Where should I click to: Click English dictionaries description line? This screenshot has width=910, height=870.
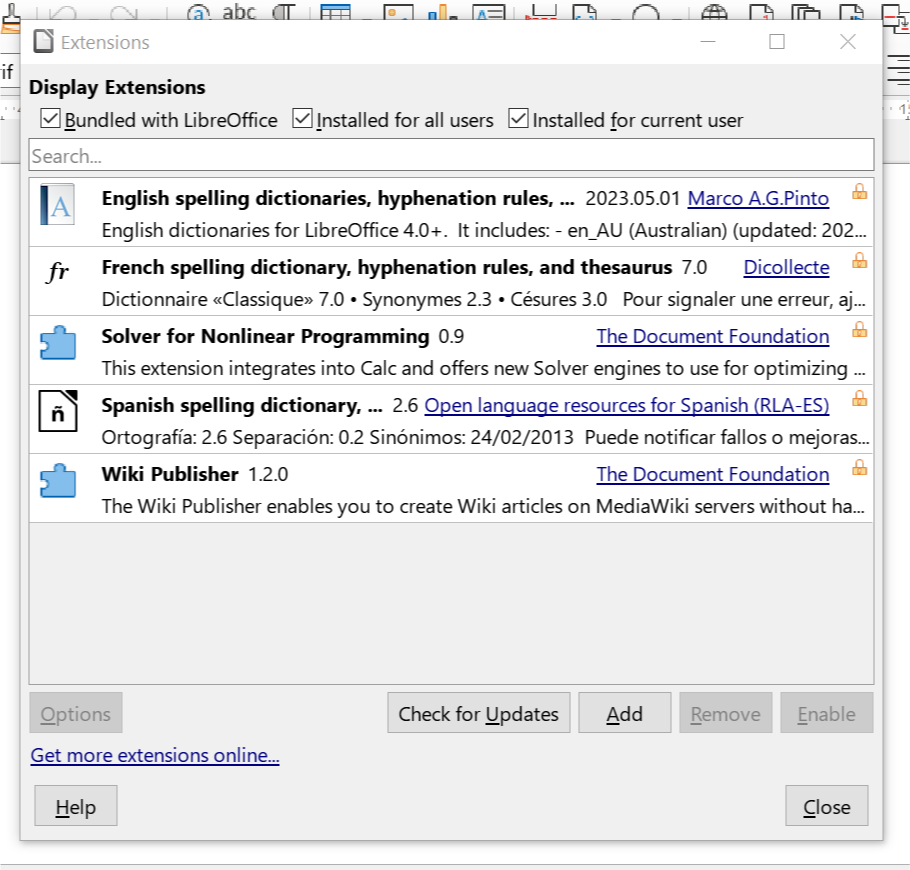[484, 230]
